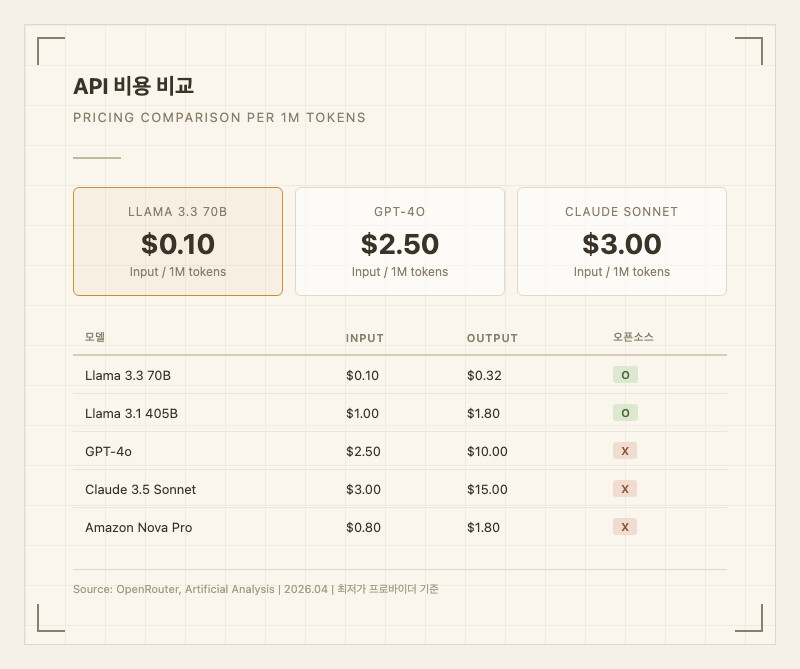The width and height of the screenshot is (800, 669).
Task: Click the top-left corner bracket mark
Action: (x=49, y=49)
